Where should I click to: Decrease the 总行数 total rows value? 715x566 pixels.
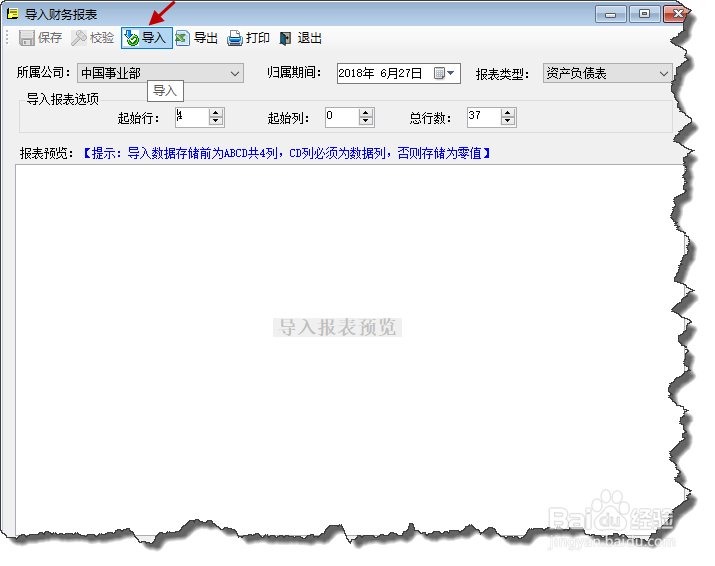pos(508,122)
